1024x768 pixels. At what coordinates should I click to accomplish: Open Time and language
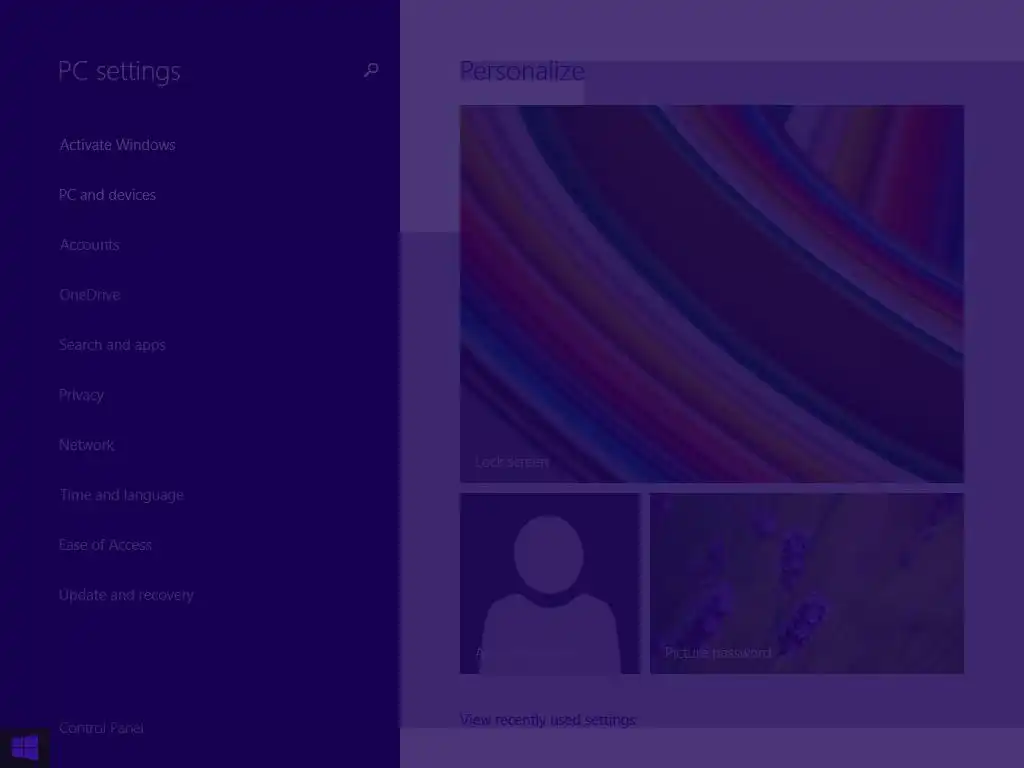(x=121, y=495)
